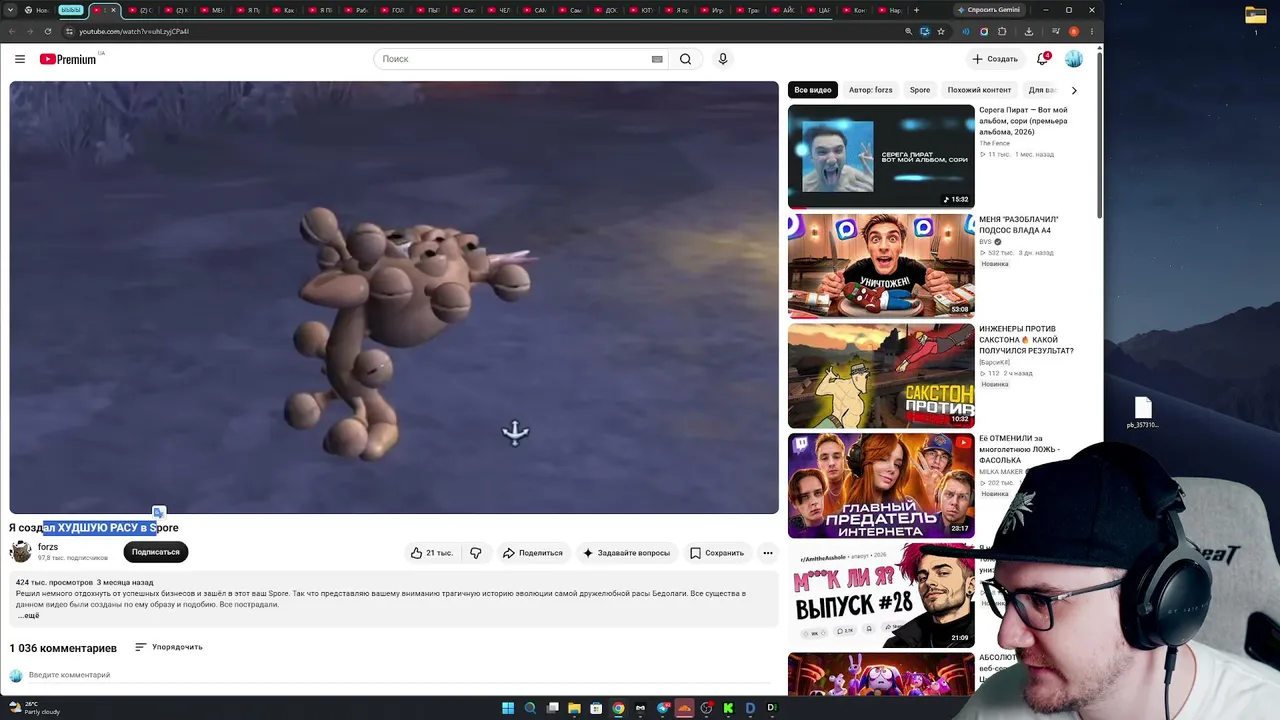This screenshot has height=720, width=1280.
Task: Click the Задавайте вопросы button
Action: [627, 553]
